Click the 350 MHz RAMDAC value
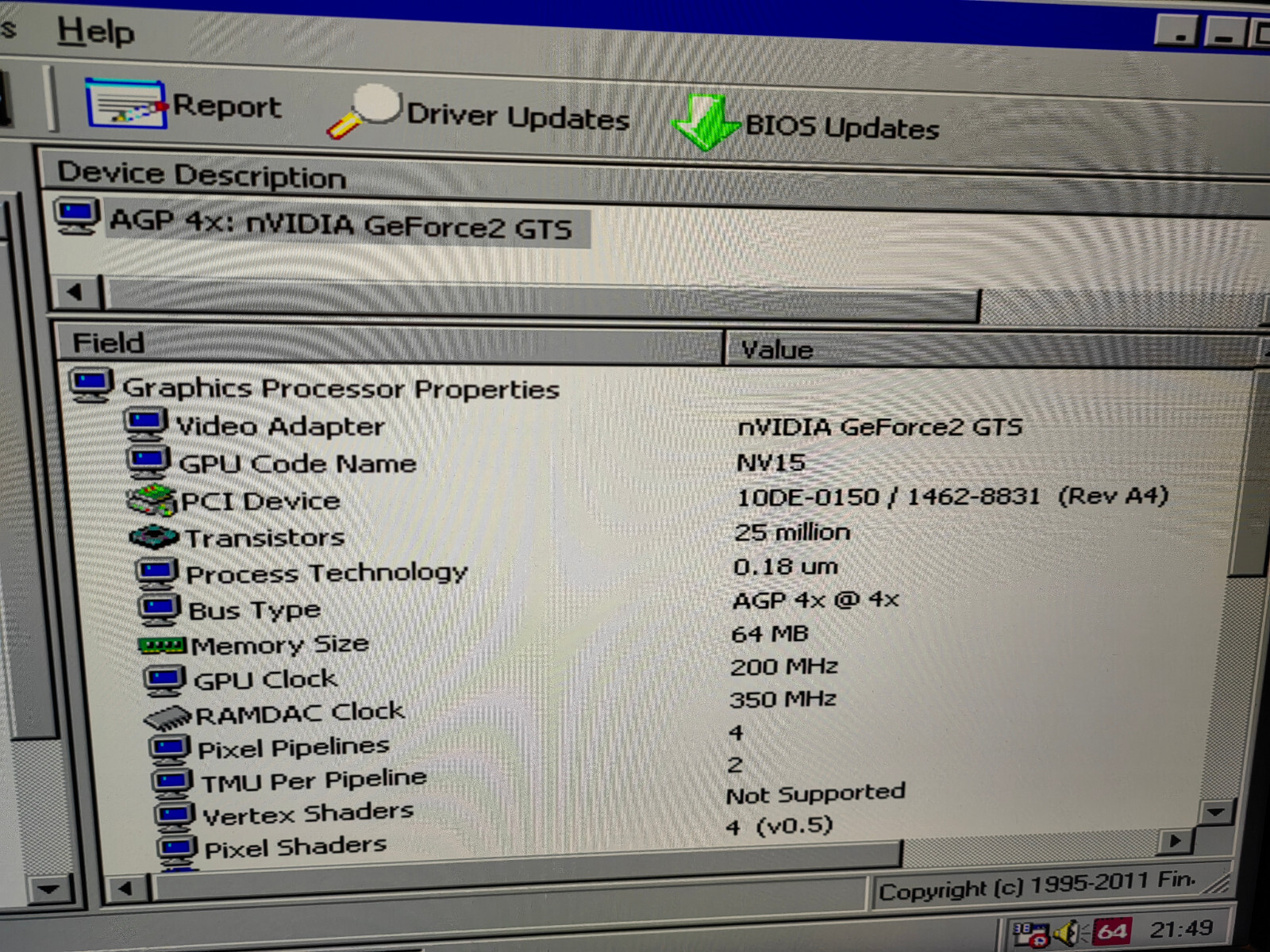1270x952 pixels. 783,699
